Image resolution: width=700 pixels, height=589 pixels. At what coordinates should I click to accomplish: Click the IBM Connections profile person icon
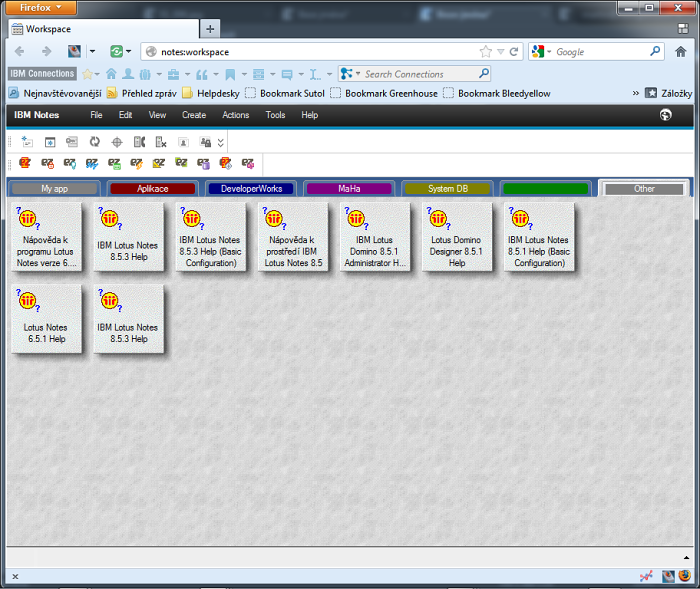pyautogui.click(x=128, y=74)
